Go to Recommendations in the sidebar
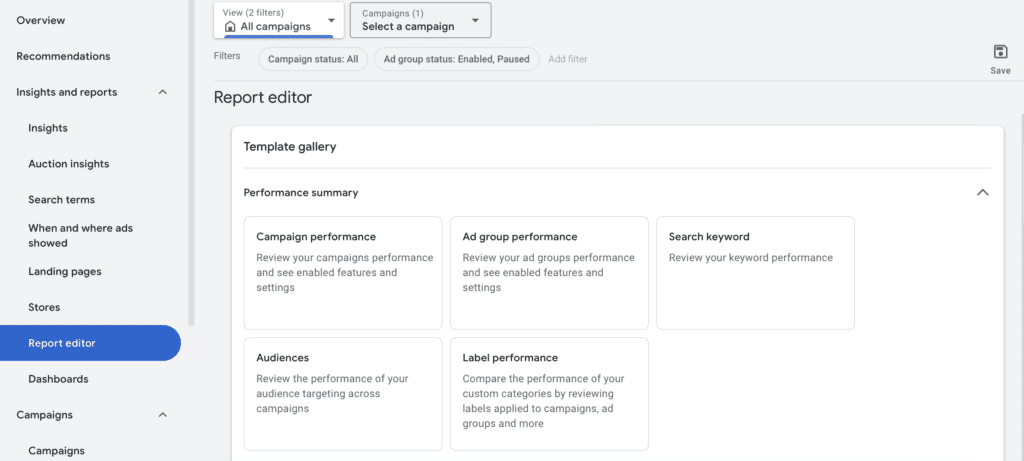Viewport: 1024px width, 461px height. (x=63, y=56)
